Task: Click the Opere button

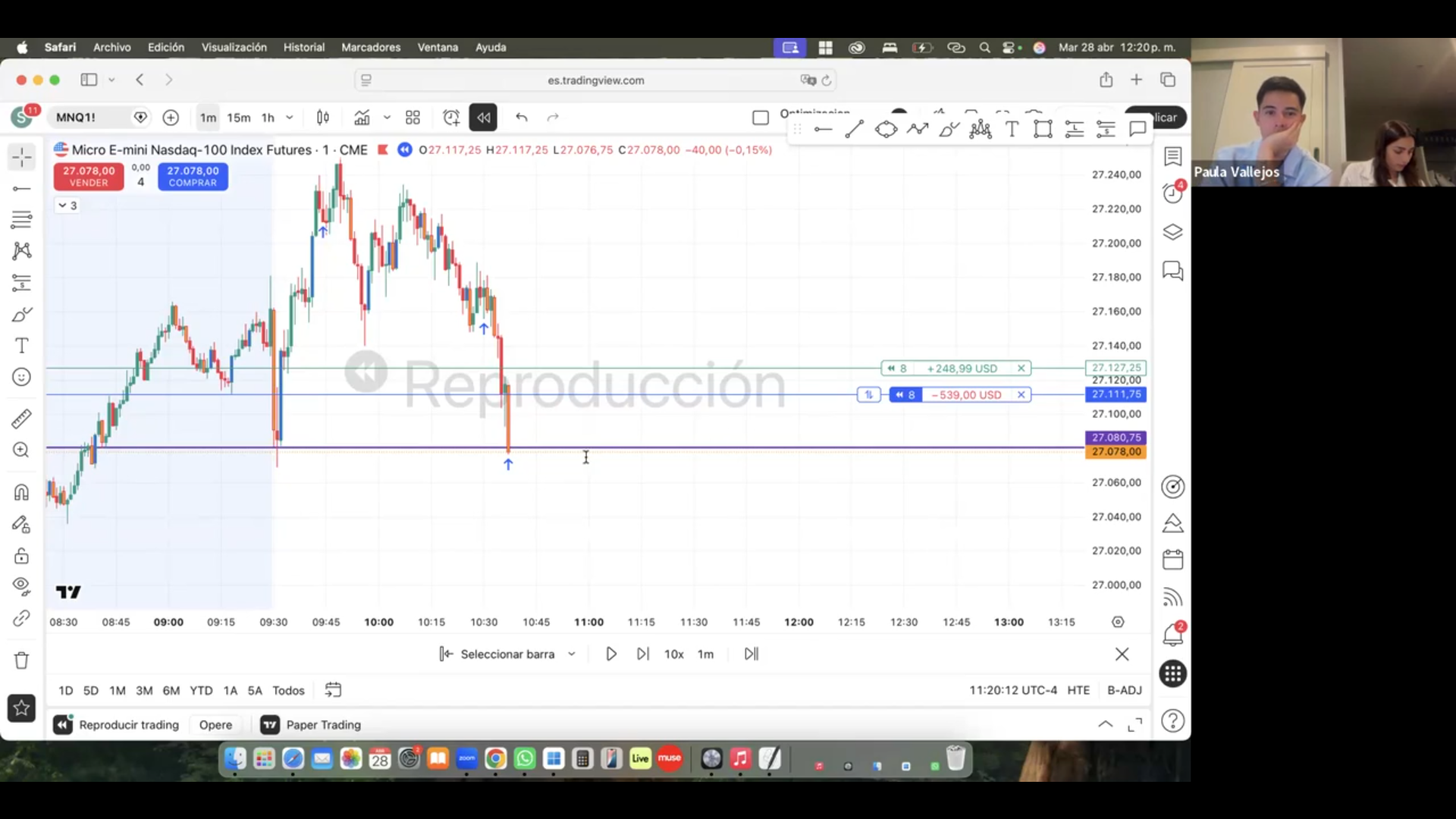Action: tap(215, 725)
